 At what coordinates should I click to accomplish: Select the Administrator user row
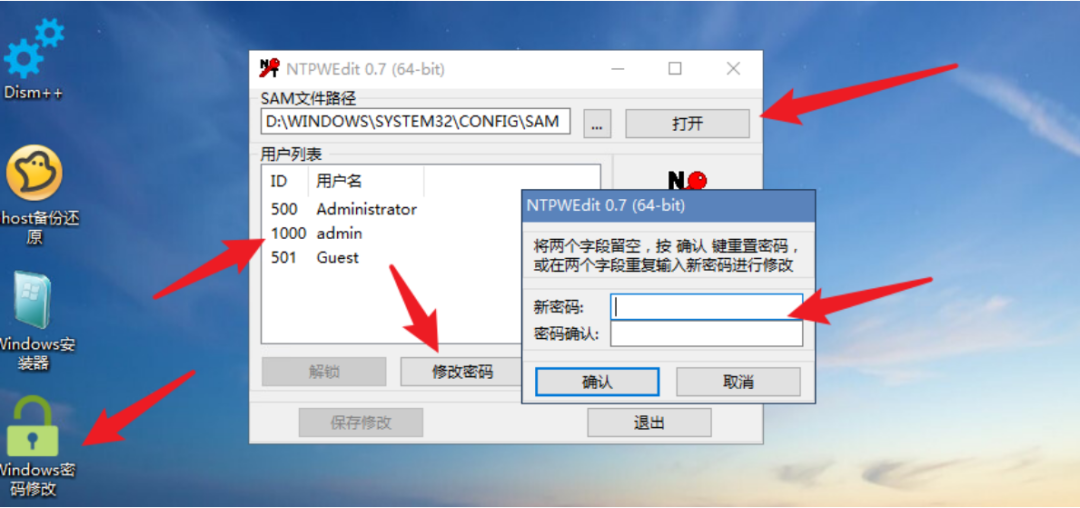[x=343, y=209]
